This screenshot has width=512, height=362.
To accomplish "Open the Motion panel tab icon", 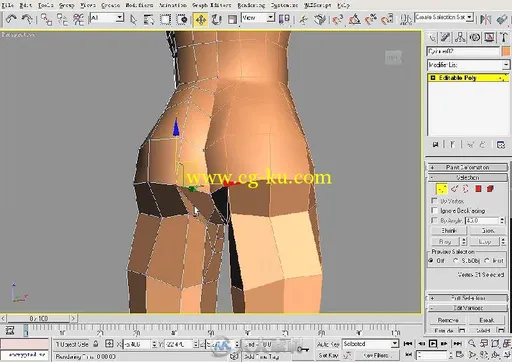I will [475, 37].
